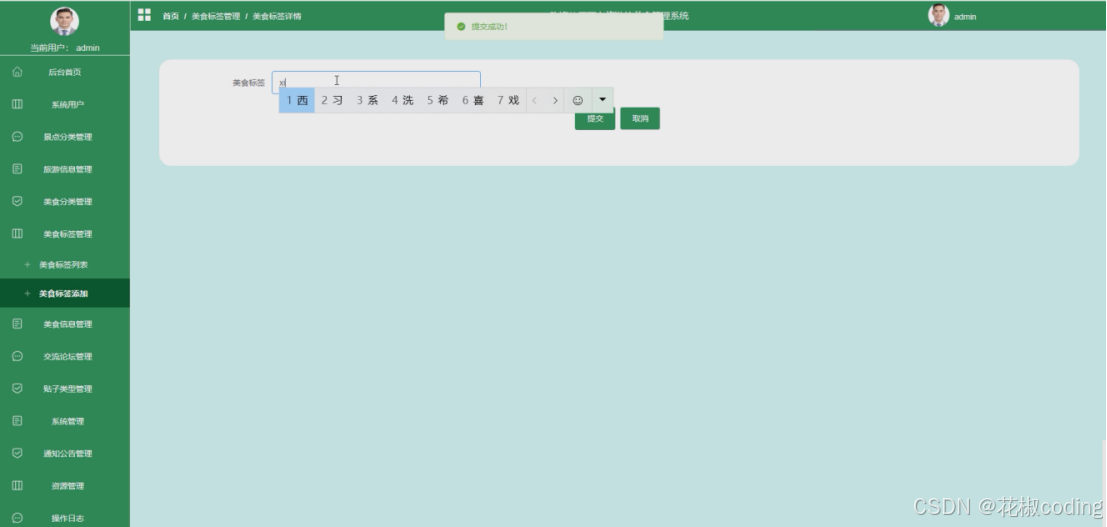Click the document icon beside 系统管理
This screenshot has width=1107, height=527.
click(18, 420)
